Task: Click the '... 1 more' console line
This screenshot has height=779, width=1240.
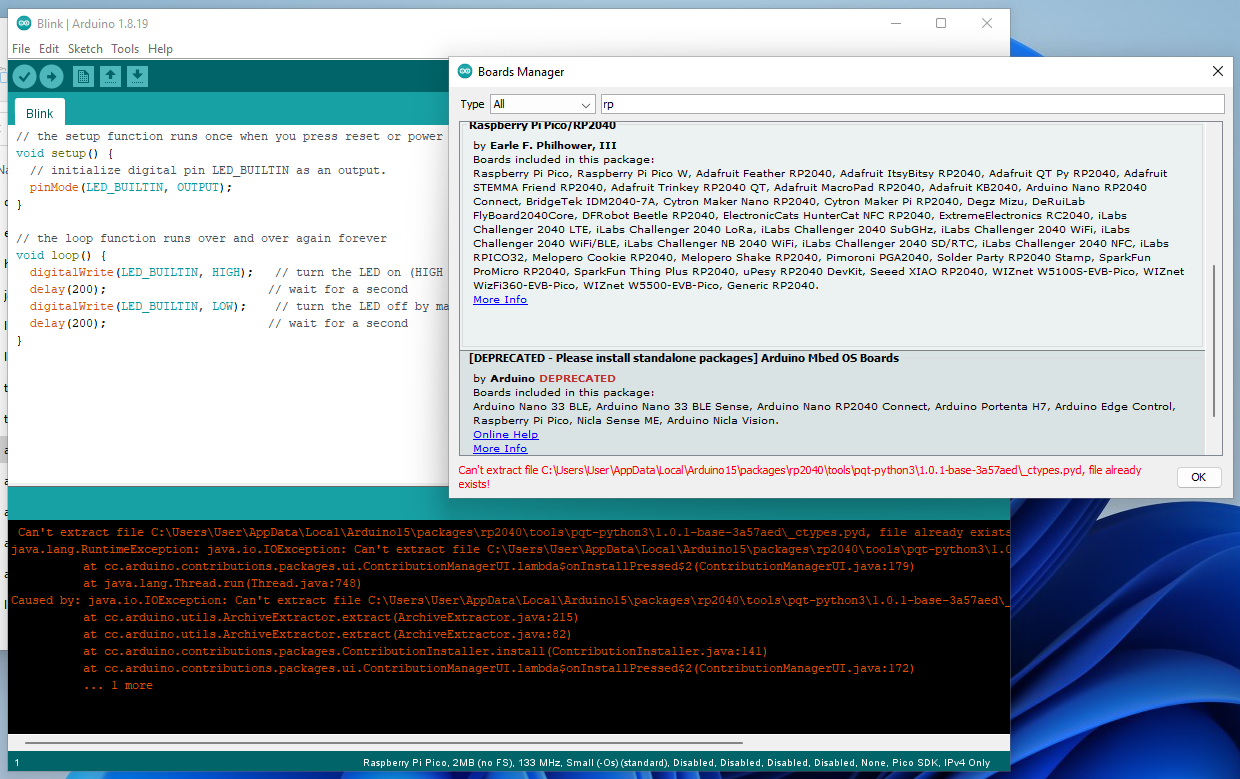Action: [x=118, y=685]
